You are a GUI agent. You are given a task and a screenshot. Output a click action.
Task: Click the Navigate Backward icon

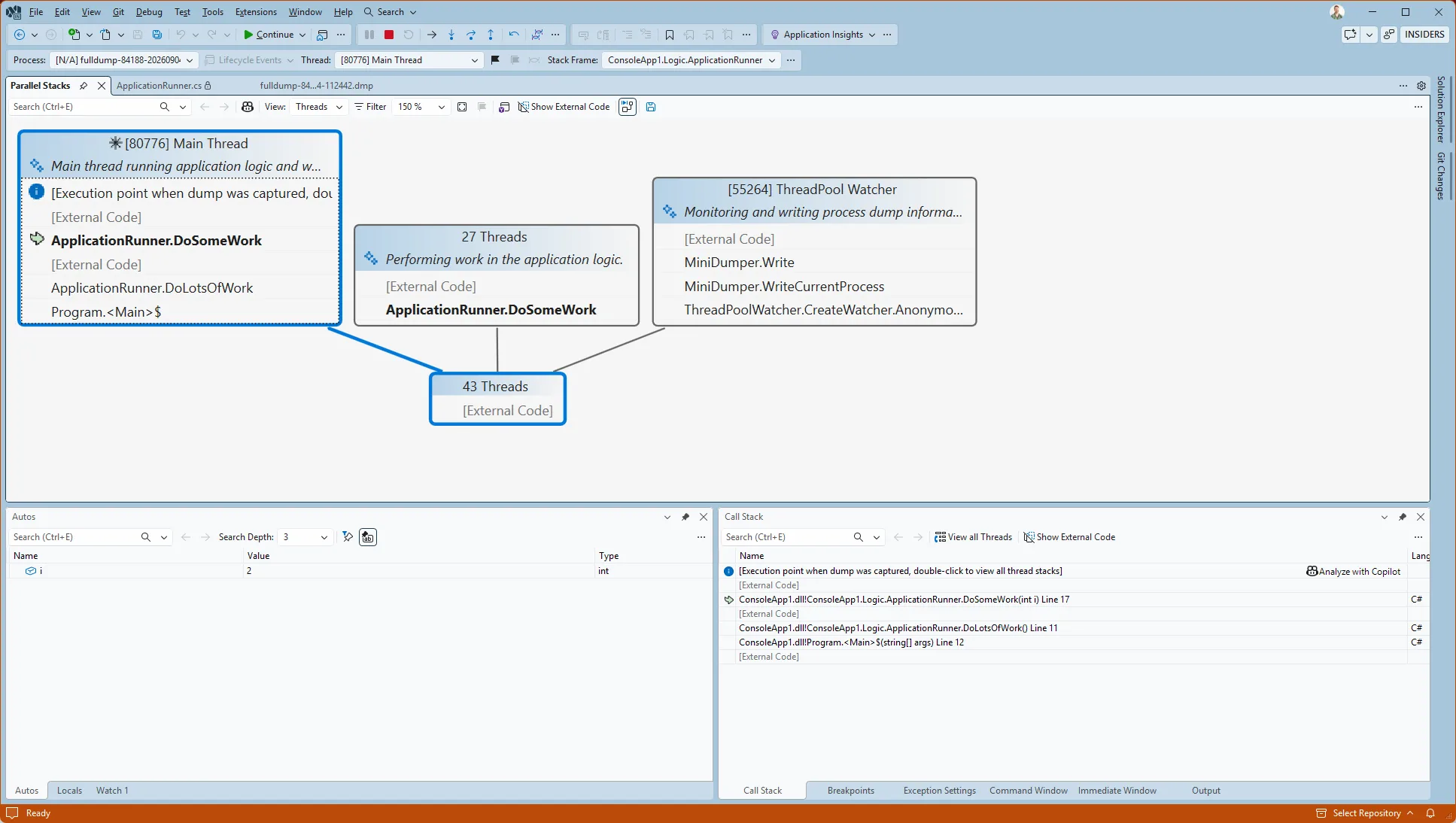tap(20, 35)
